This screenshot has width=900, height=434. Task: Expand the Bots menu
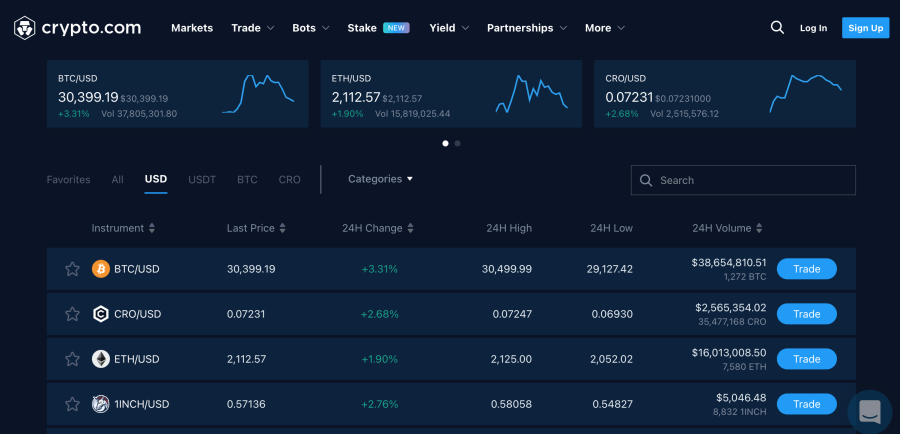[311, 28]
